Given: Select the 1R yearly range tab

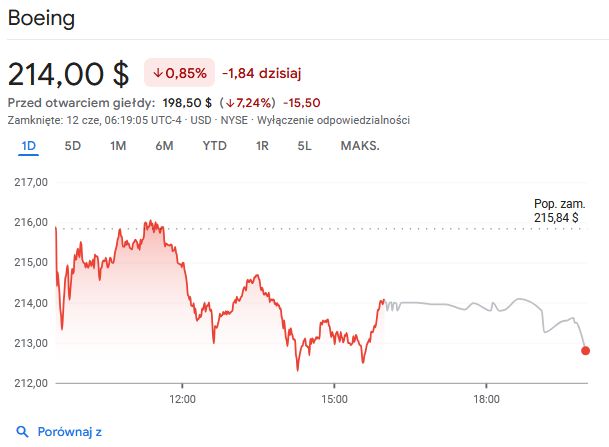Looking at the screenshot, I should pyautogui.click(x=263, y=146).
